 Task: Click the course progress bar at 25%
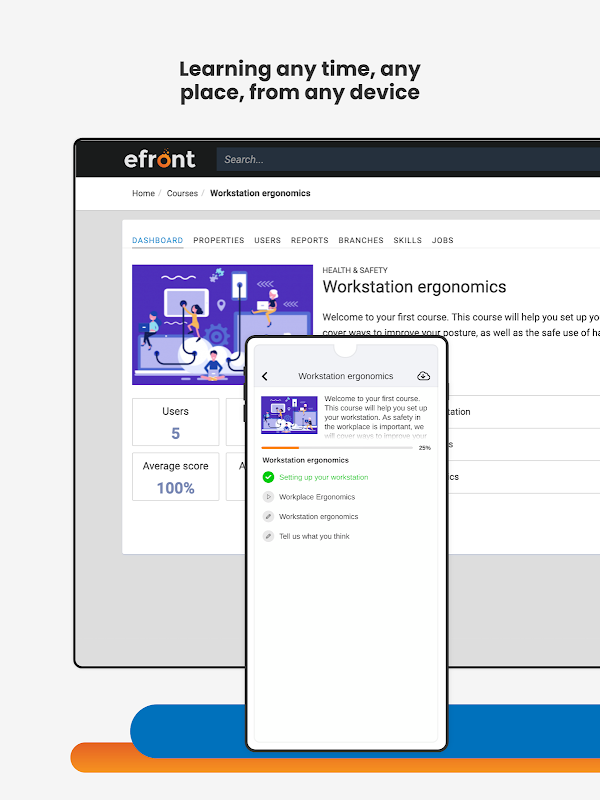pyautogui.click(x=337, y=447)
